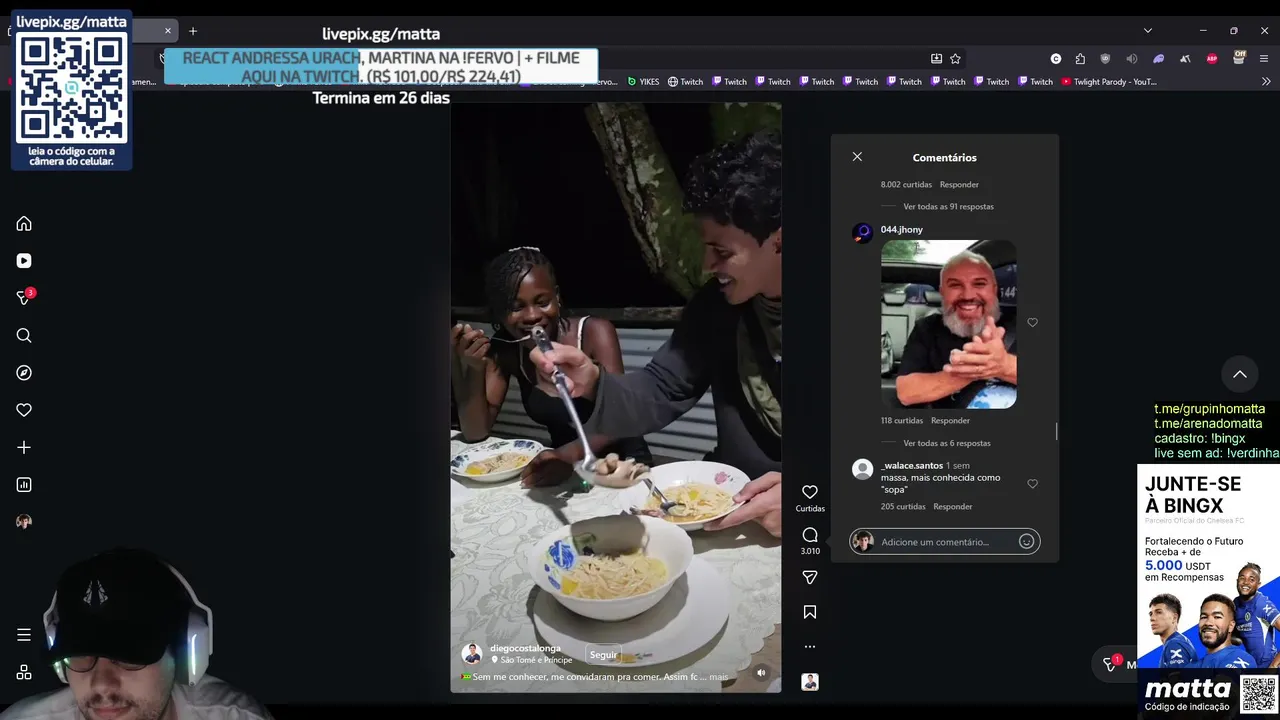This screenshot has height=720, width=1280.
Task: Click the comments panel scrollbar
Action: pos(1056,432)
